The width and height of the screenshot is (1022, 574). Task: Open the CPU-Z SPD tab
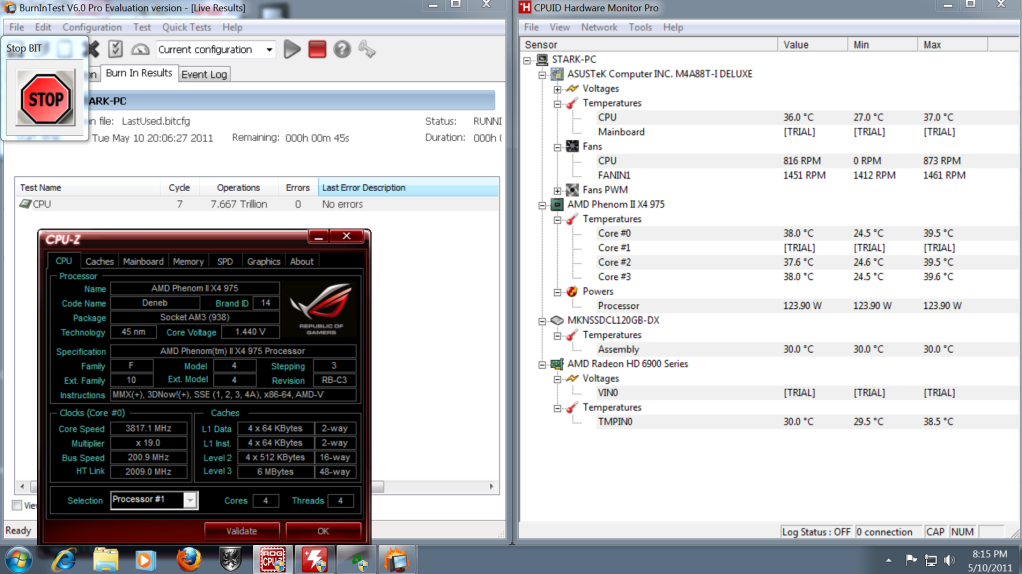pyautogui.click(x=225, y=261)
